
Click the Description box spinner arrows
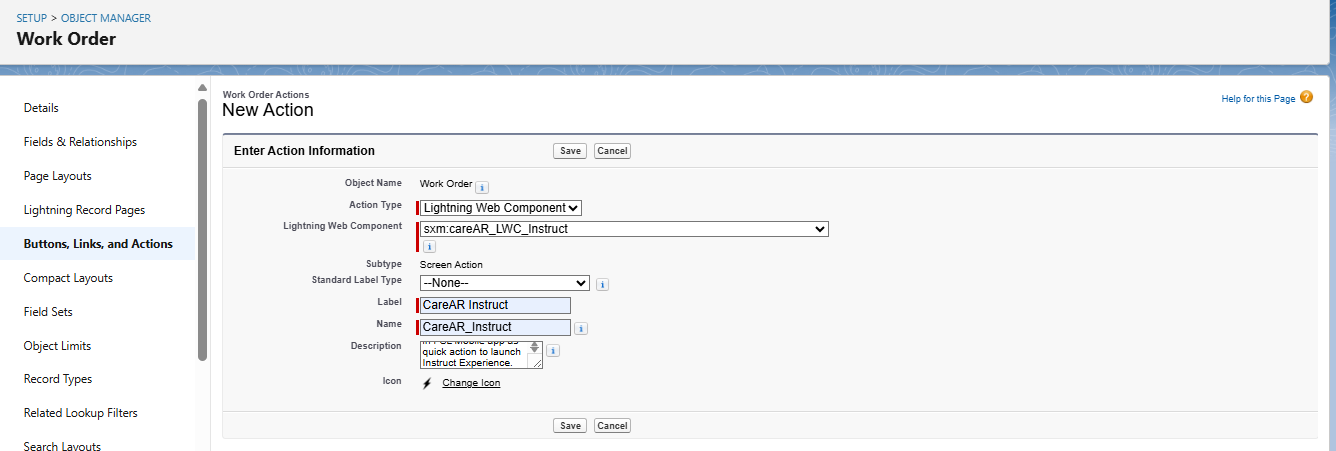click(x=534, y=348)
